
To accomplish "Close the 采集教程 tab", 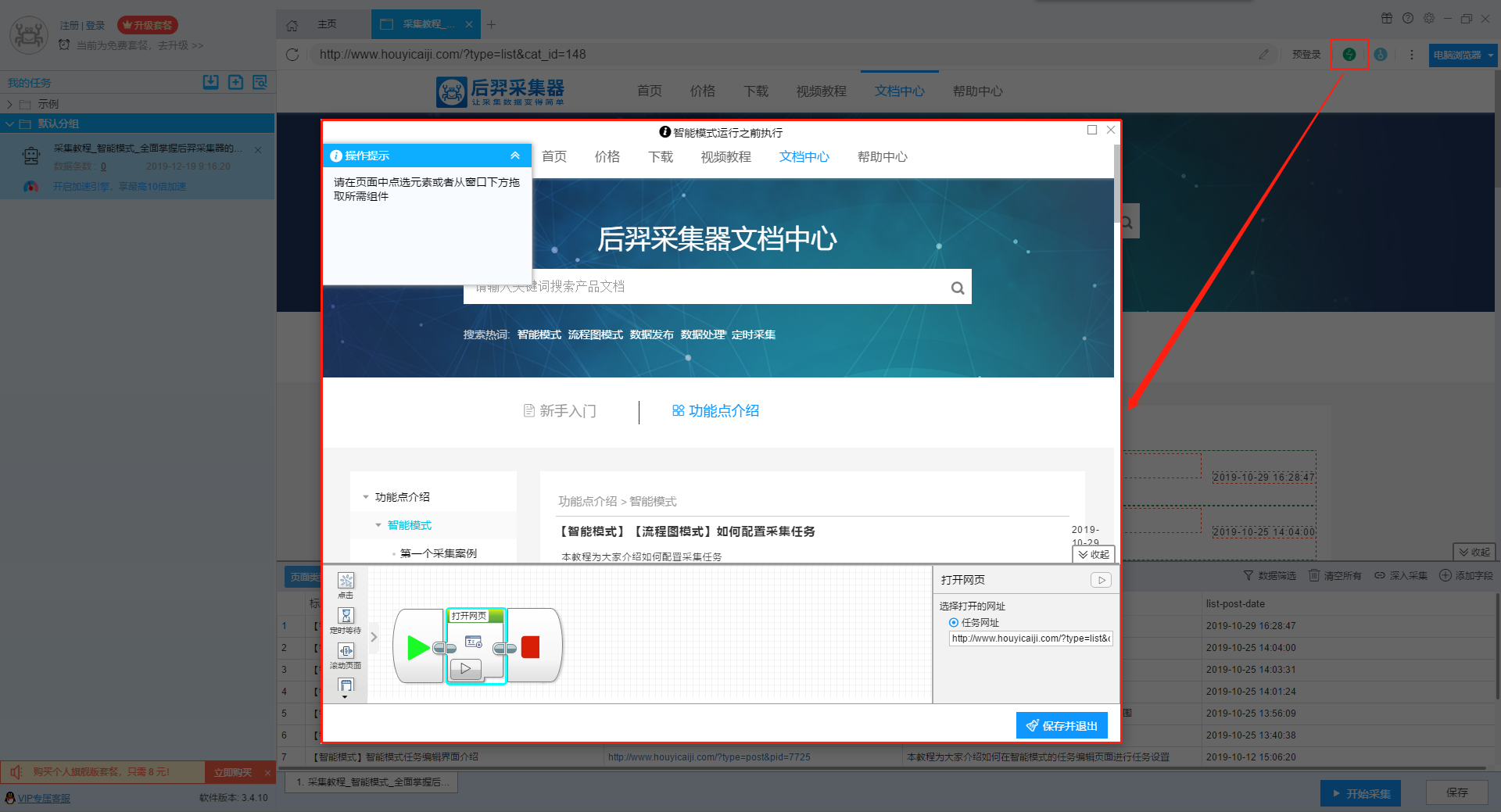I will (x=468, y=24).
